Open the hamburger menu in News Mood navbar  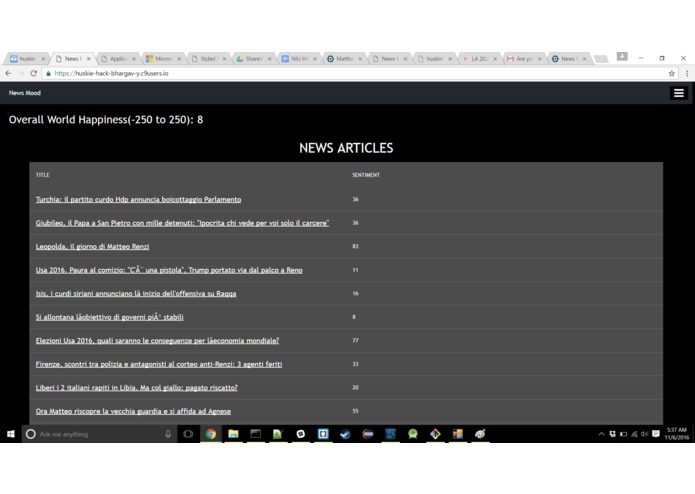(x=679, y=93)
